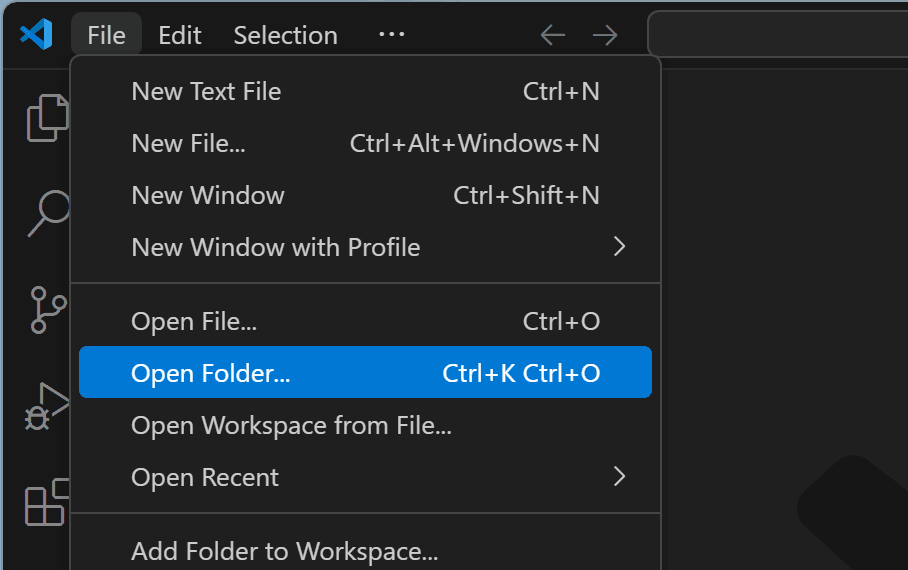Screen dimensions: 908x570
Task: Open the Explorer view in activity bar
Action: coord(46,118)
